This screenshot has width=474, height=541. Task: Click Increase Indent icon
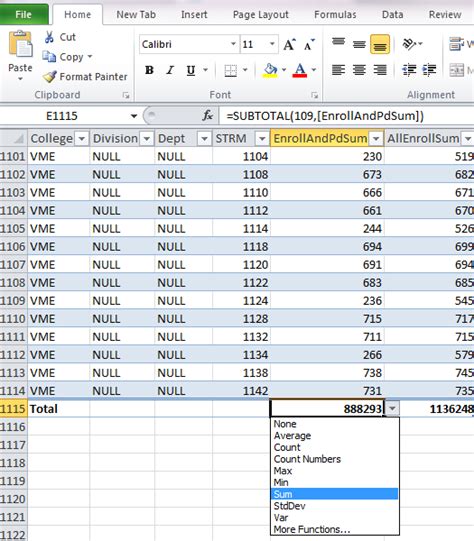point(429,70)
